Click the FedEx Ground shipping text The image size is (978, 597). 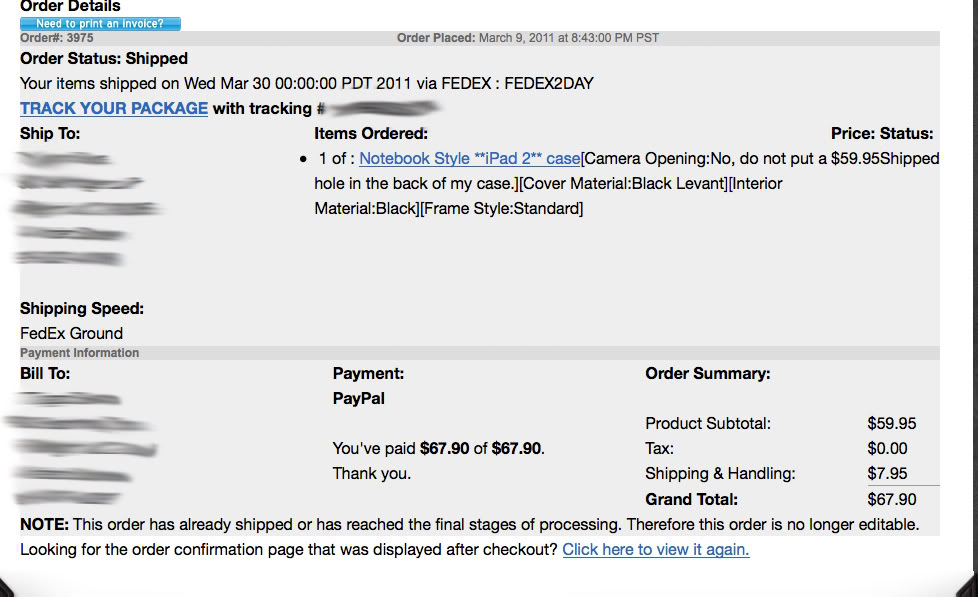click(x=71, y=333)
